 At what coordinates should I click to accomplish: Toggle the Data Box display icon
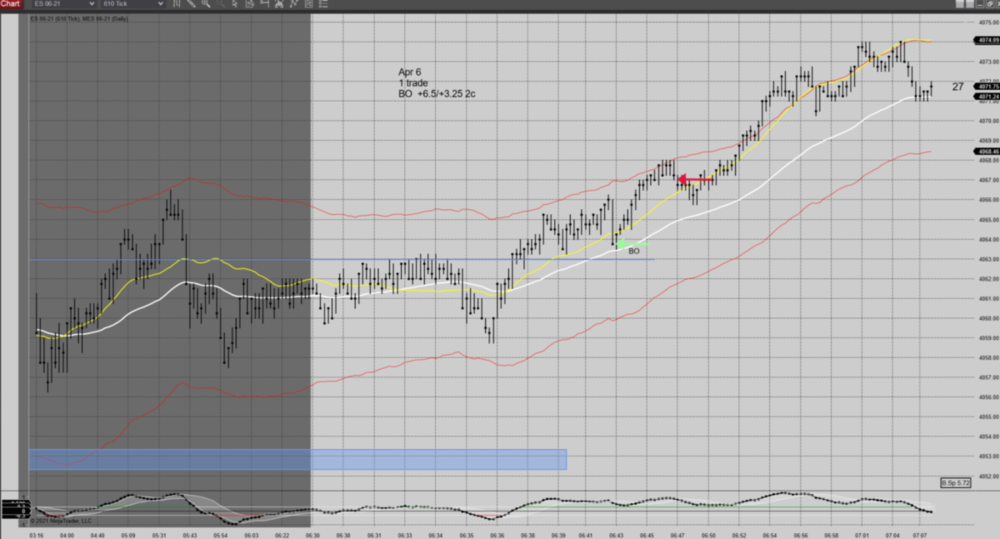(x=309, y=4)
